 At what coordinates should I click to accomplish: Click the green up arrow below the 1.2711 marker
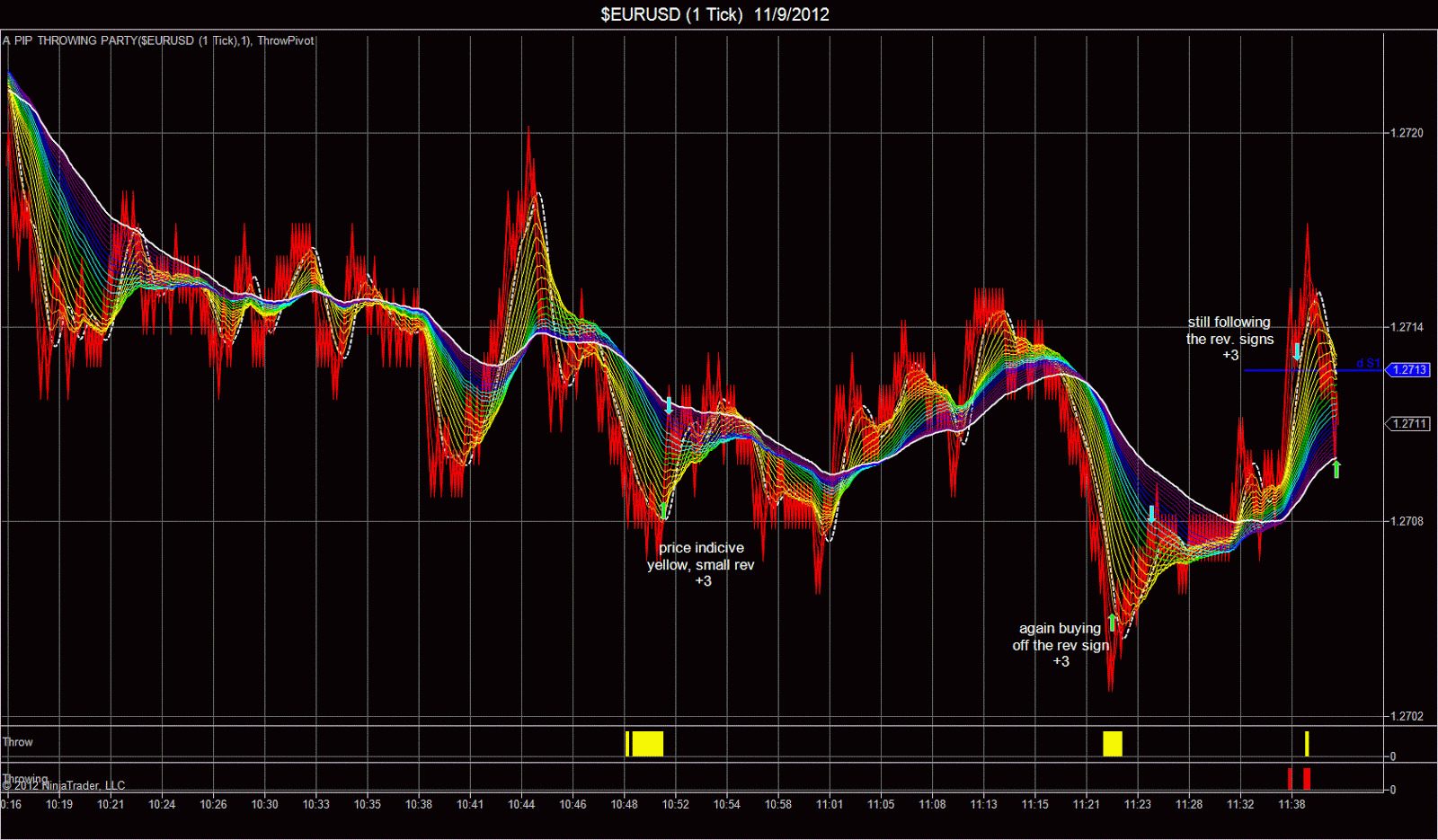click(x=1336, y=469)
